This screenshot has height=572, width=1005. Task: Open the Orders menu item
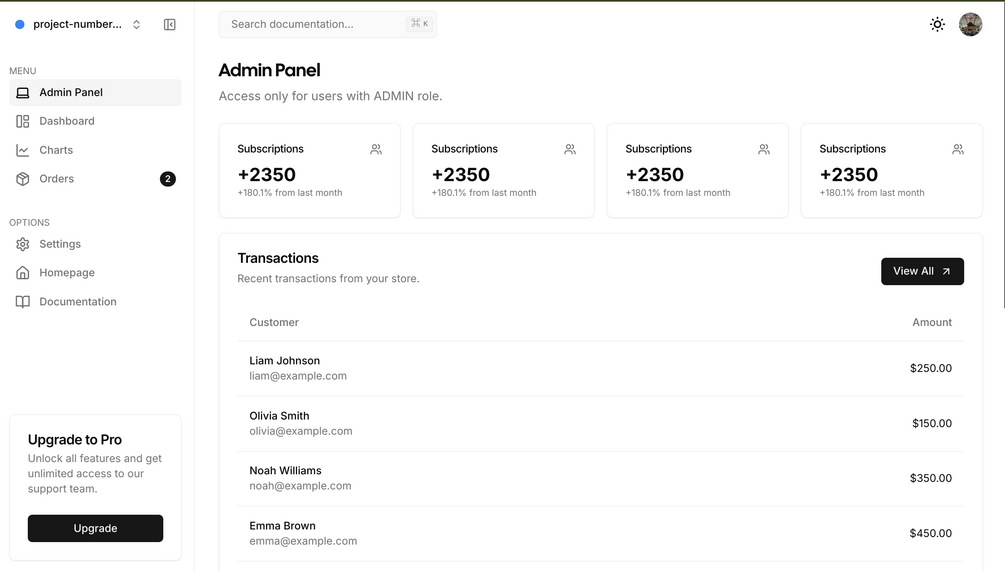(57, 179)
